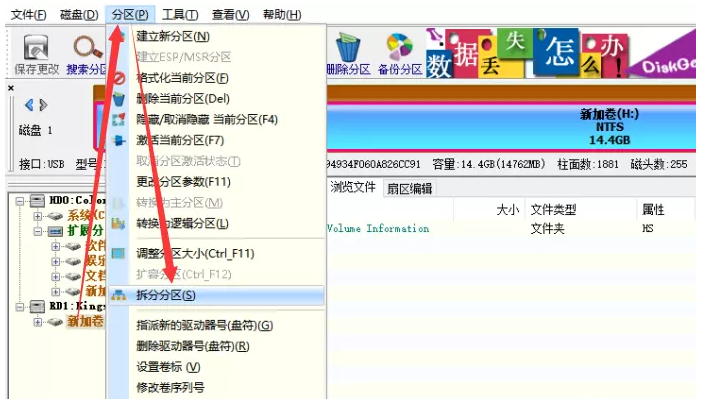Image resolution: width=713 pixels, height=399 pixels.
Task: Select the HD0 disk tree item
Action: [x=77, y=201]
